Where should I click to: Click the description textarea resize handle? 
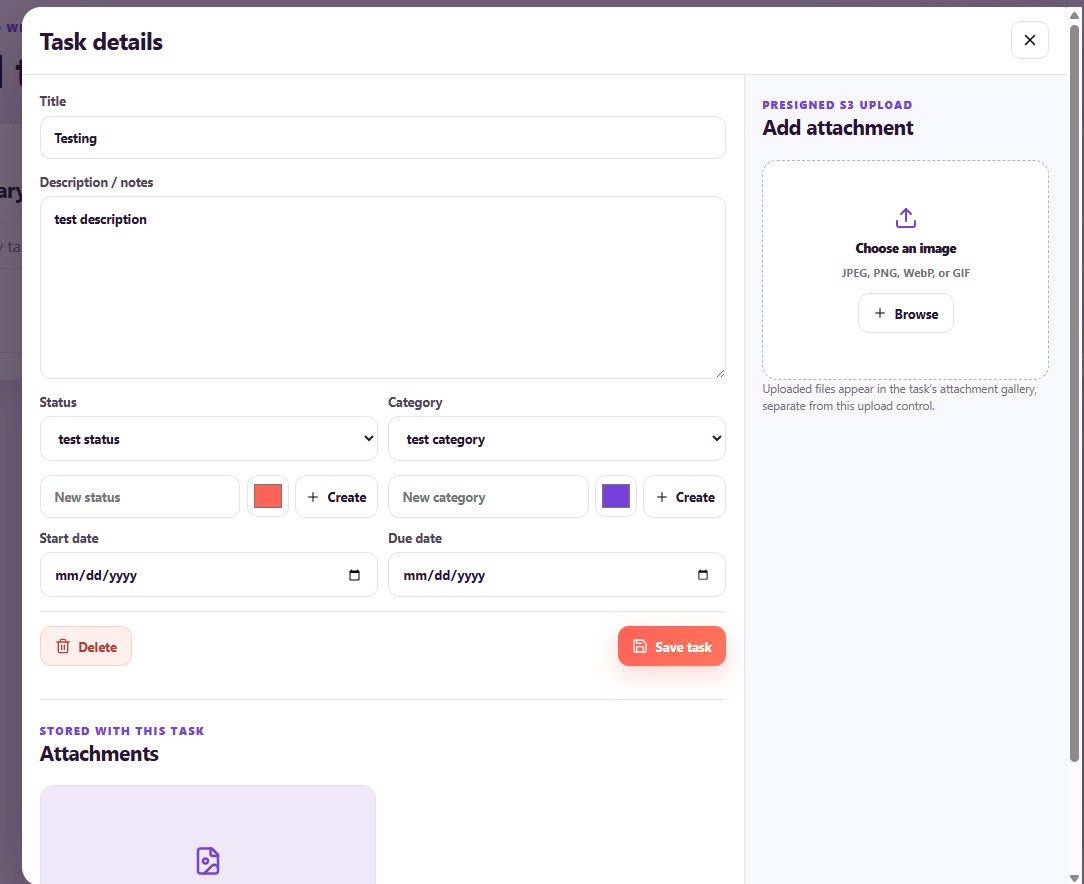[720, 373]
